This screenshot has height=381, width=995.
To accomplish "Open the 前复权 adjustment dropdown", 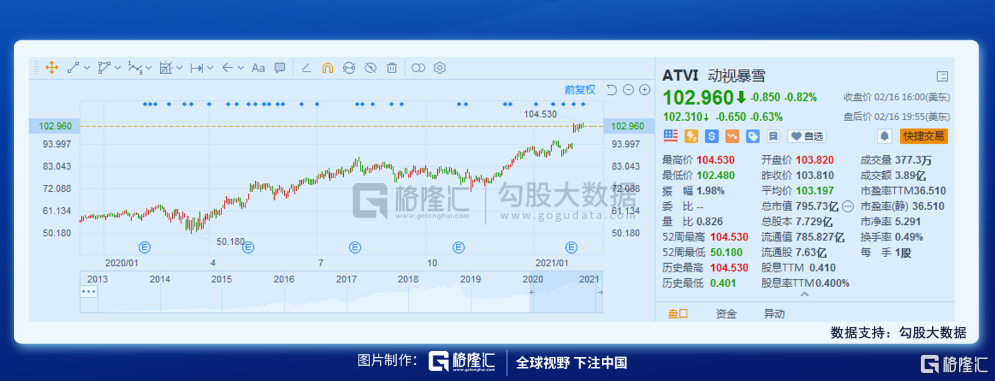I will 580,90.
